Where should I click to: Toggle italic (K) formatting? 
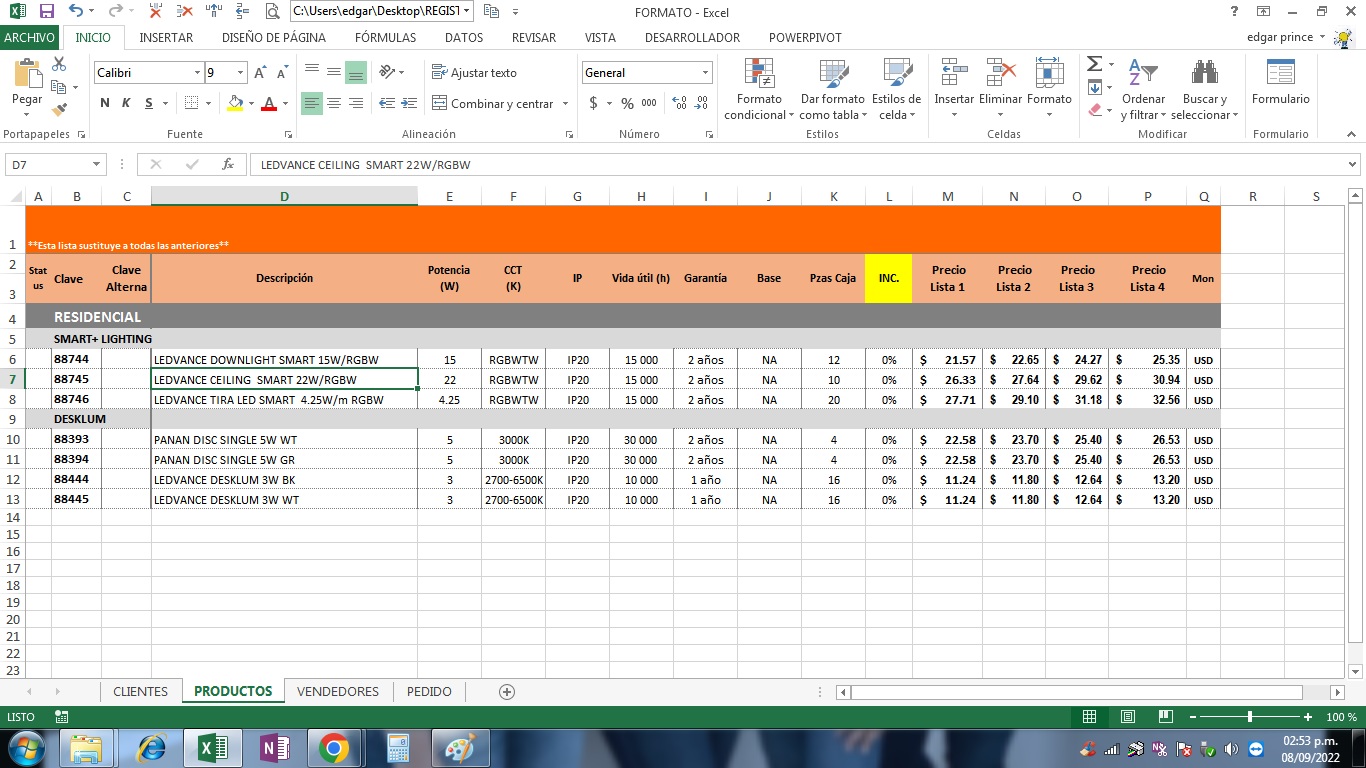point(126,103)
